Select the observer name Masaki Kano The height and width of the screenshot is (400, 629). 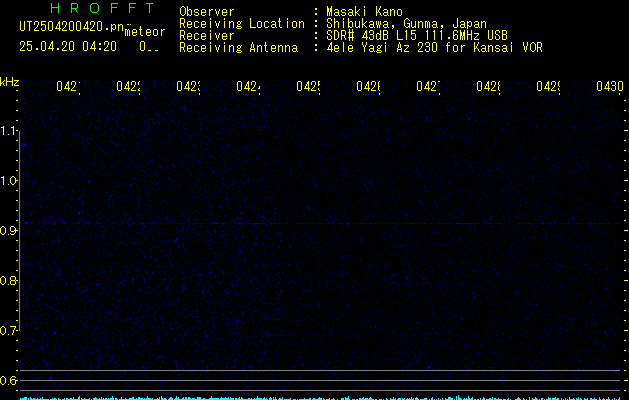(x=364, y=12)
